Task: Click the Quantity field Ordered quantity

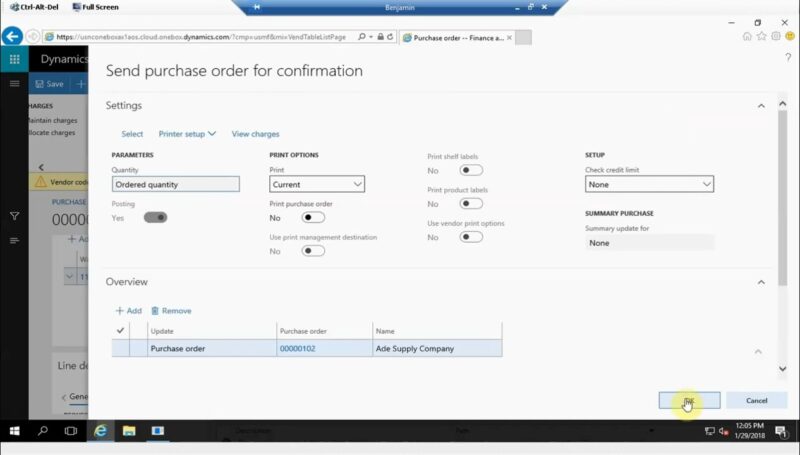Action: pyautogui.click(x=176, y=184)
